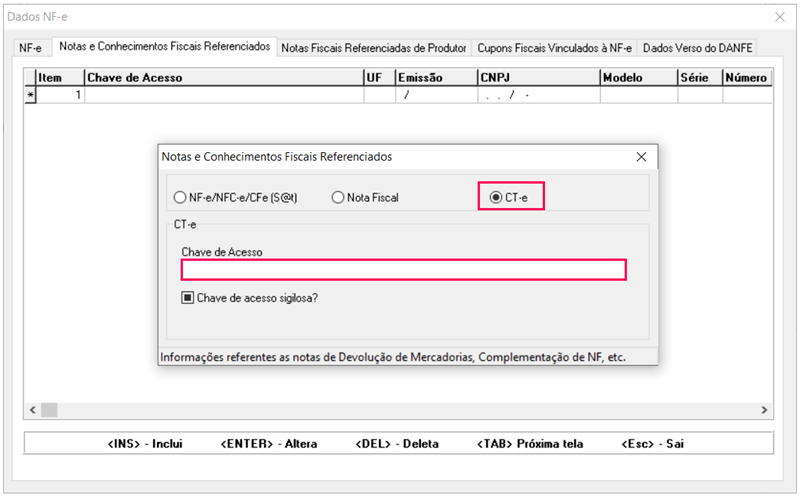Screen dimensions: 803x498
Task: Toggle the Chave de acesso sigilosa checkbox
Action: [187, 297]
